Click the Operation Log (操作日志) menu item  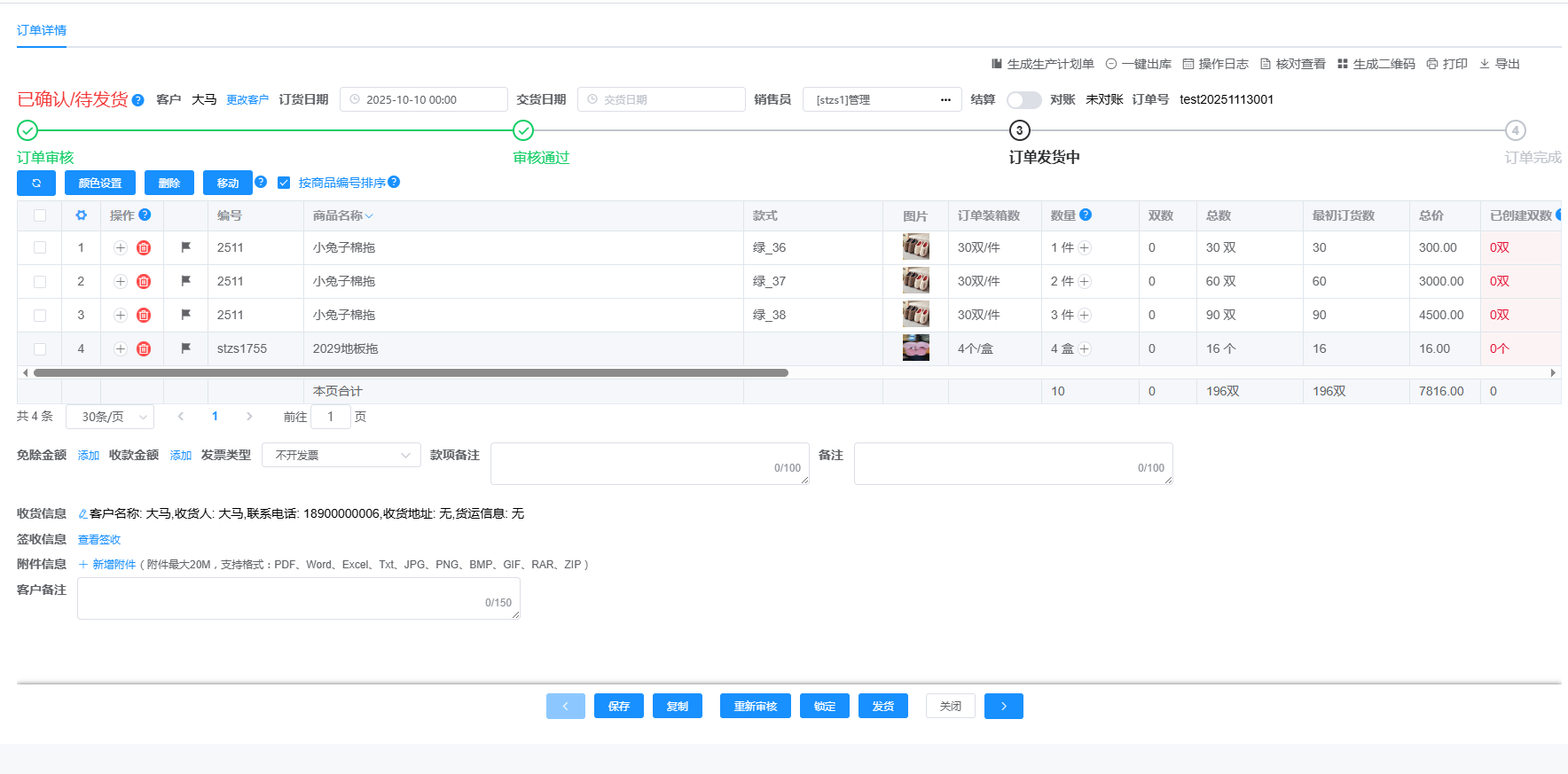pos(1215,64)
